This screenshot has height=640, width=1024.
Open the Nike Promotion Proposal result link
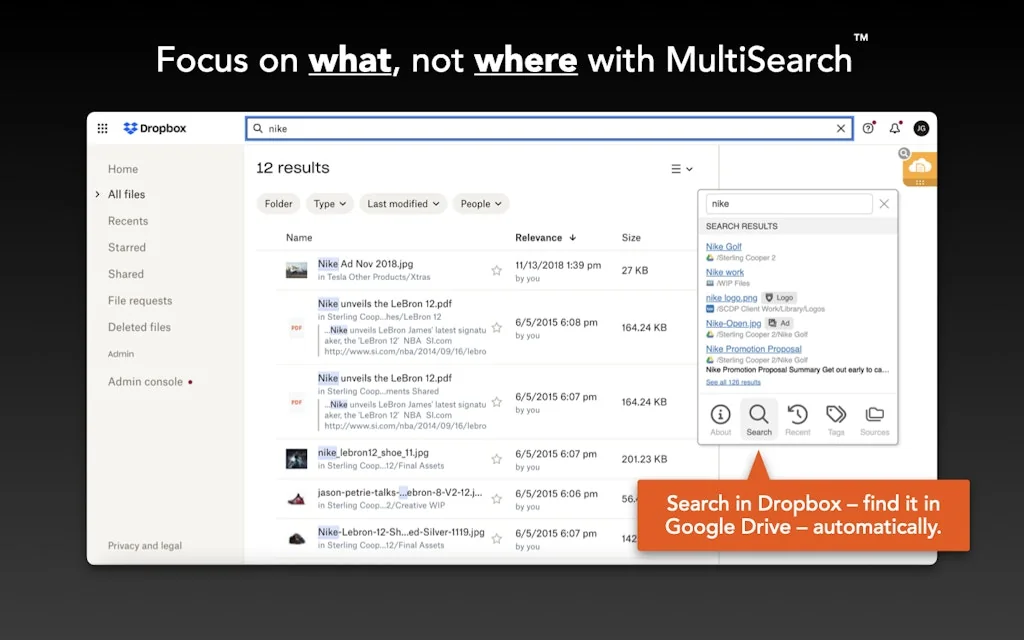(753, 349)
